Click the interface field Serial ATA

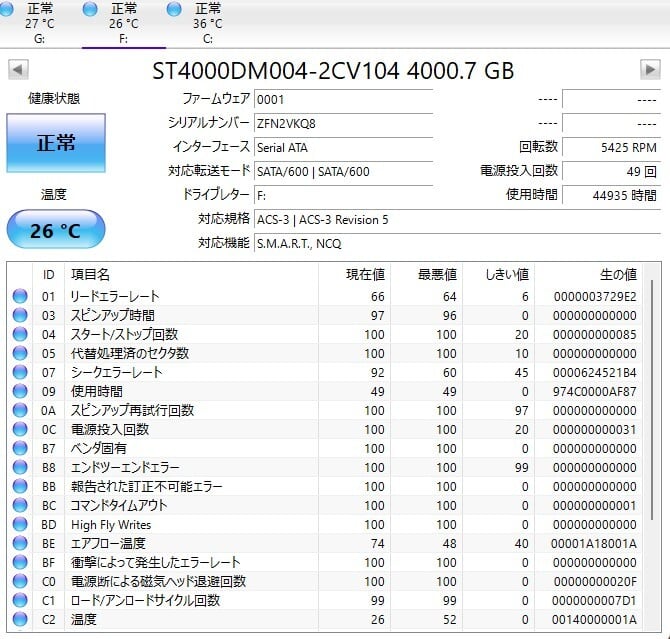click(x=344, y=147)
